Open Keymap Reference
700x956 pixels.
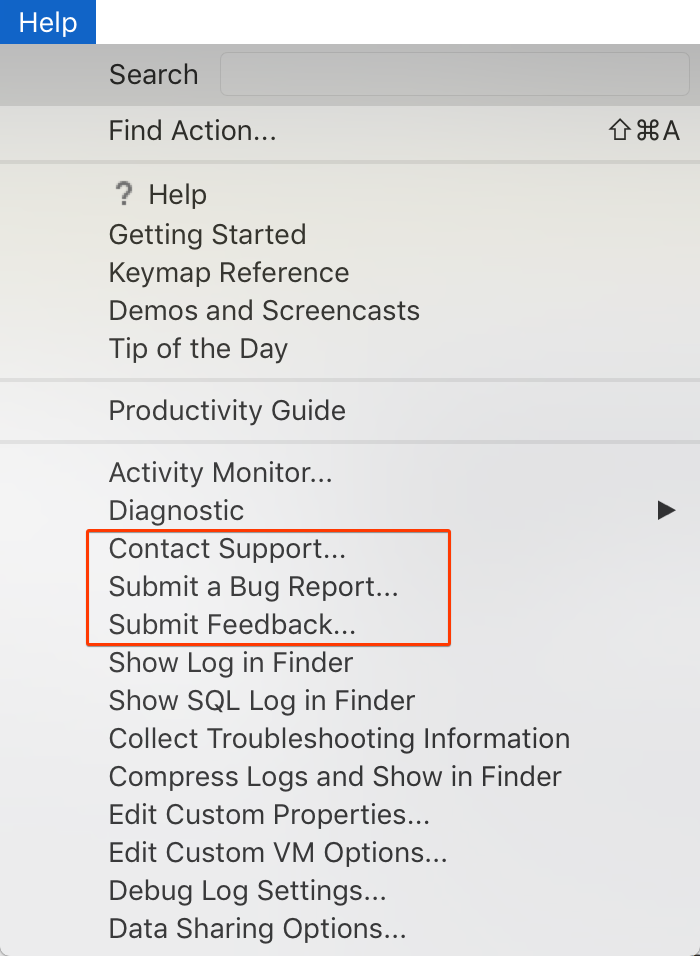350,273
